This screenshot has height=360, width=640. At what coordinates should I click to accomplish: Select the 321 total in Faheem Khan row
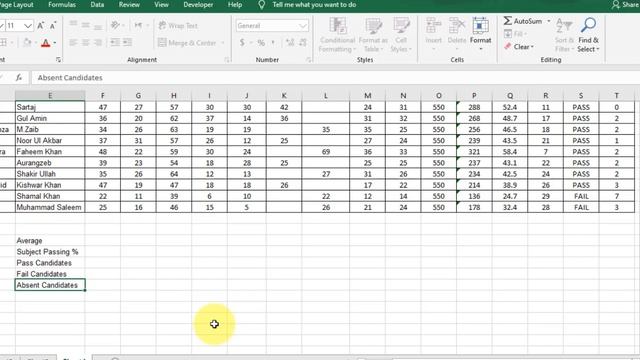(474, 152)
